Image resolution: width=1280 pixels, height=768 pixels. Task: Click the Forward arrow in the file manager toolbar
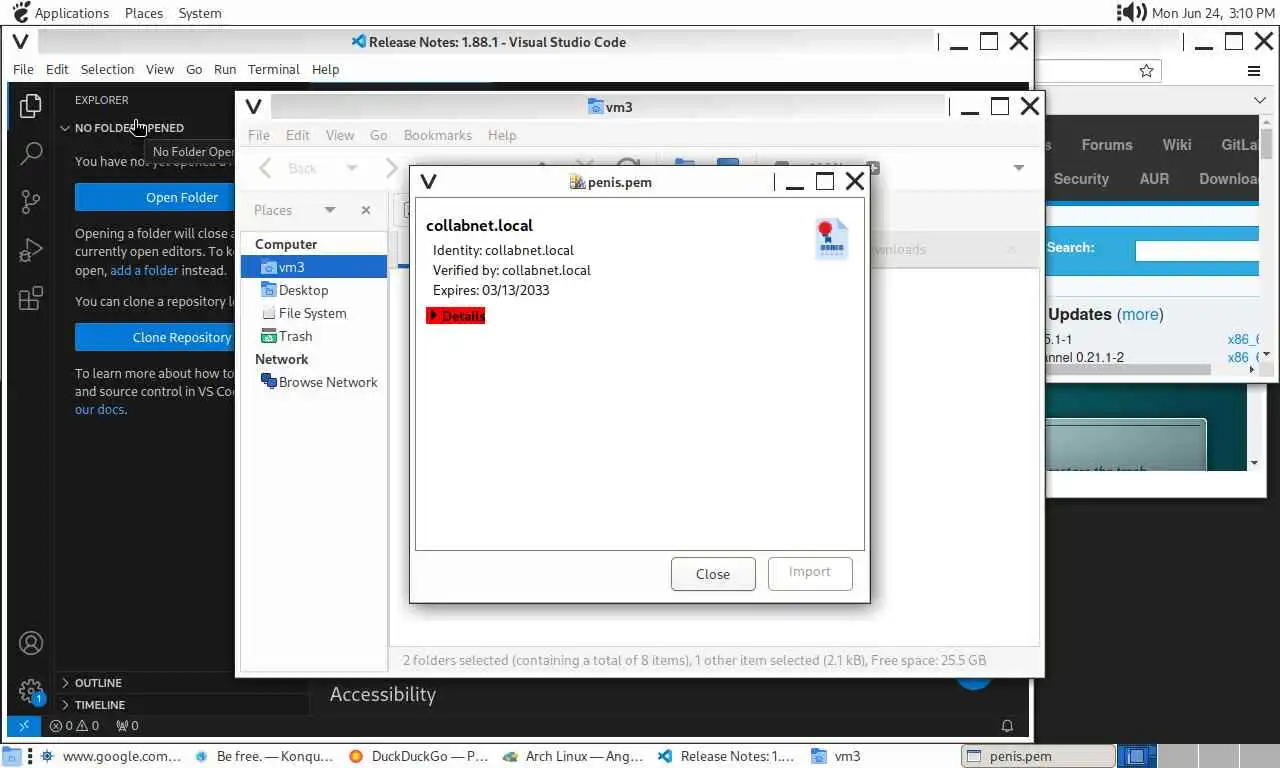tap(391, 168)
